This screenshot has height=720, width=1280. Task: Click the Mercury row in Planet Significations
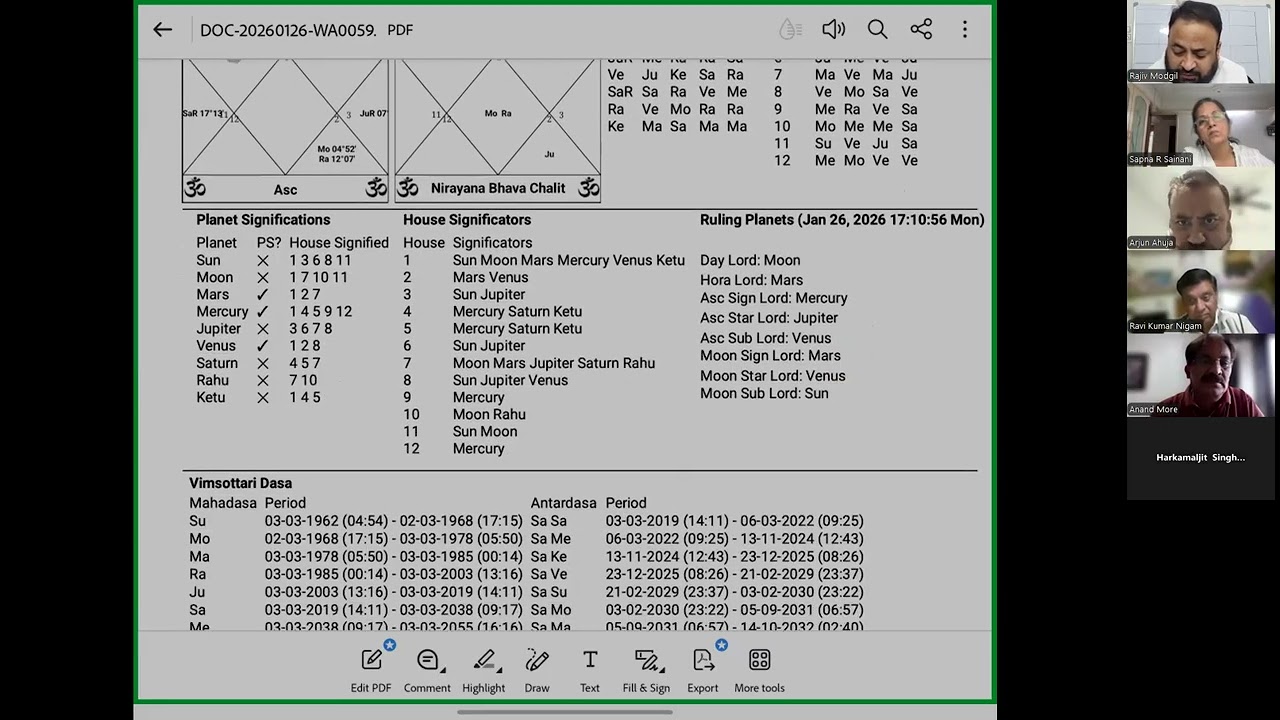tap(274, 312)
